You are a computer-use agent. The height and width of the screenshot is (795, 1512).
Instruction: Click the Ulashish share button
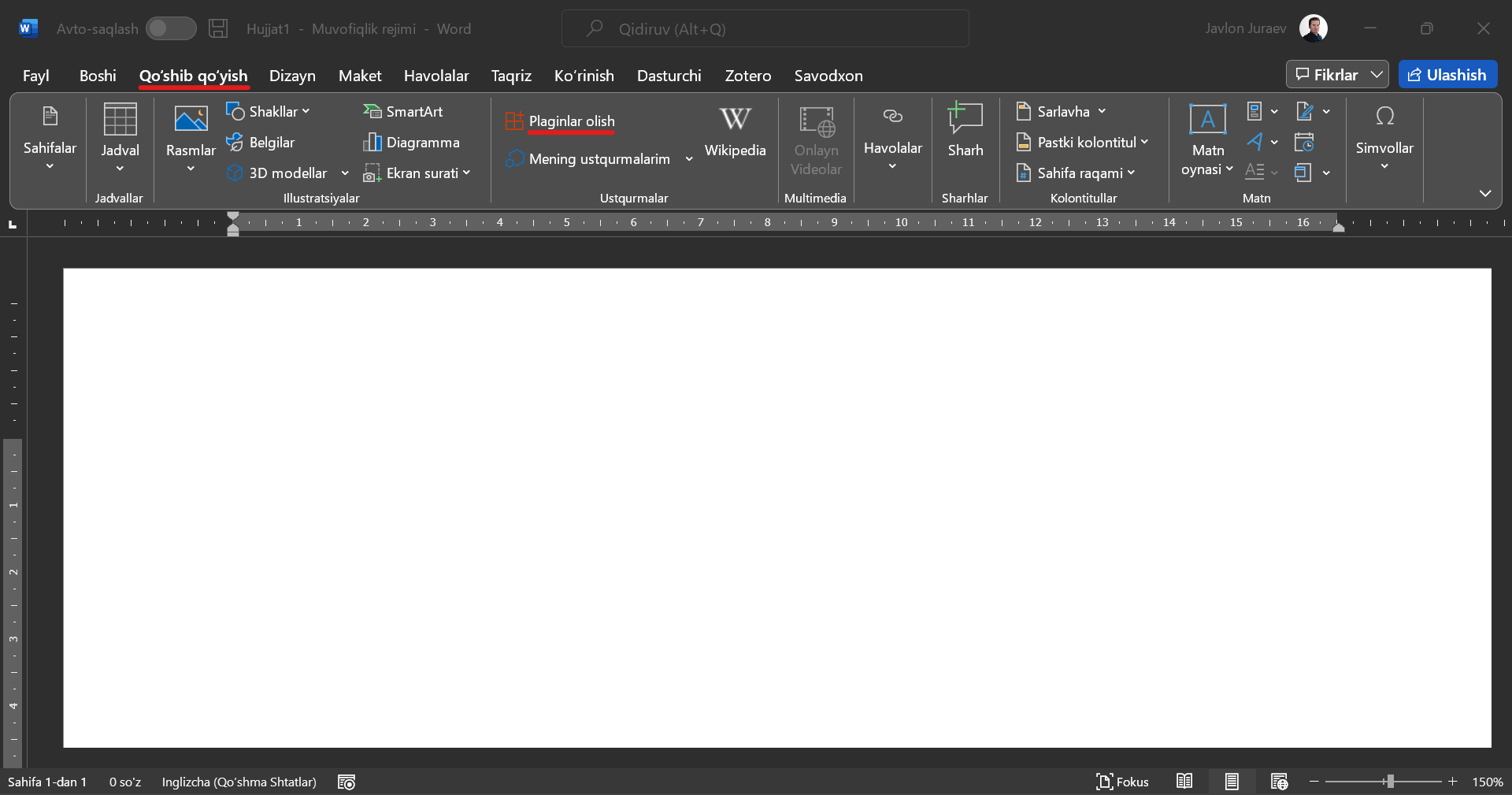pyautogui.click(x=1447, y=75)
